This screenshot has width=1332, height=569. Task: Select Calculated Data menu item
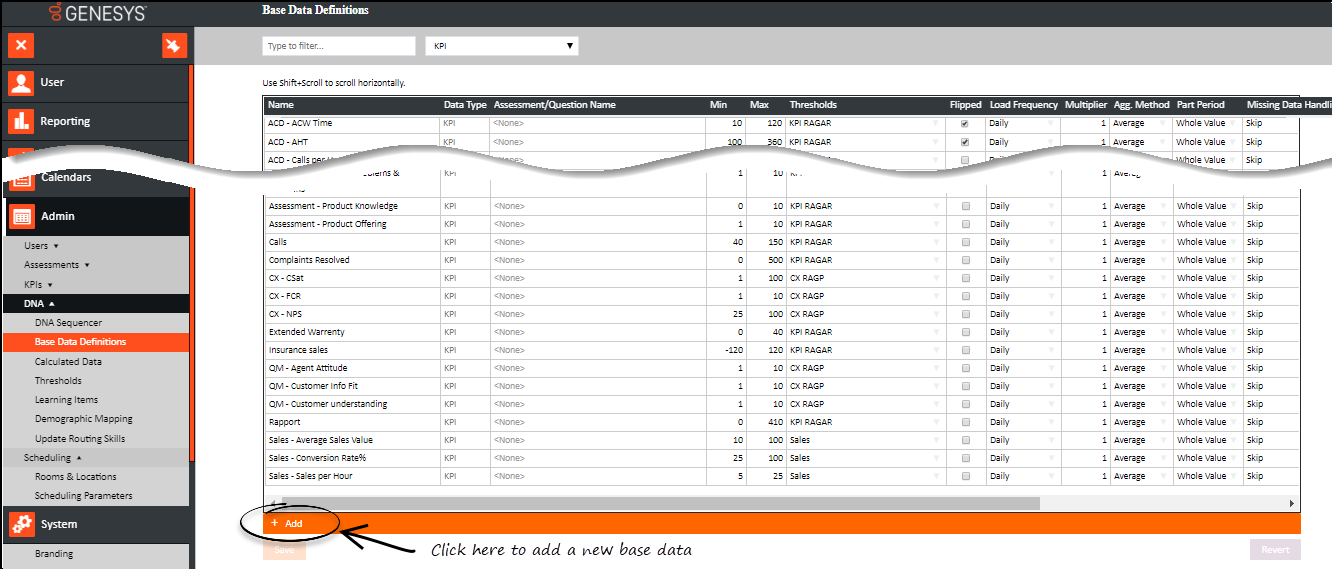(68, 362)
